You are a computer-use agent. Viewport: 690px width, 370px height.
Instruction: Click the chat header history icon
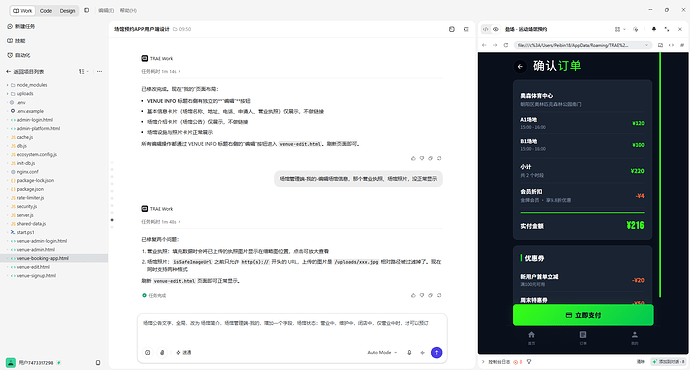451,29
